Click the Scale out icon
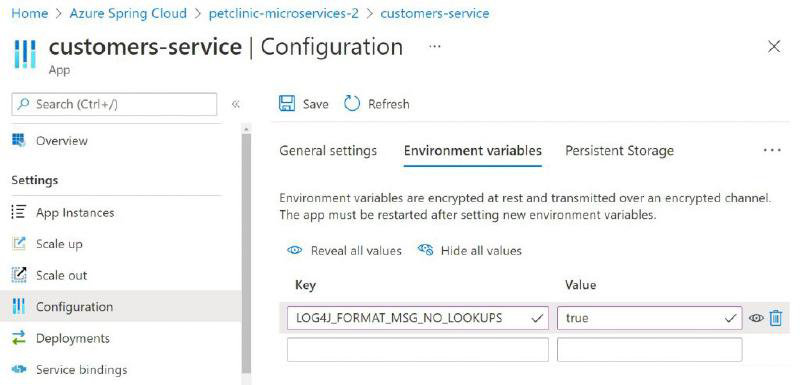 click(x=18, y=275)
